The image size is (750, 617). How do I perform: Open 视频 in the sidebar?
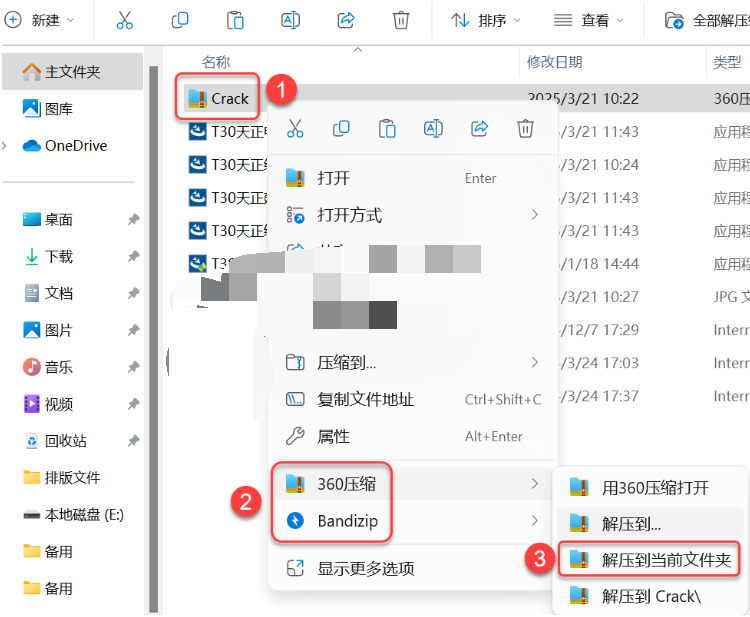tap(48, 404)
